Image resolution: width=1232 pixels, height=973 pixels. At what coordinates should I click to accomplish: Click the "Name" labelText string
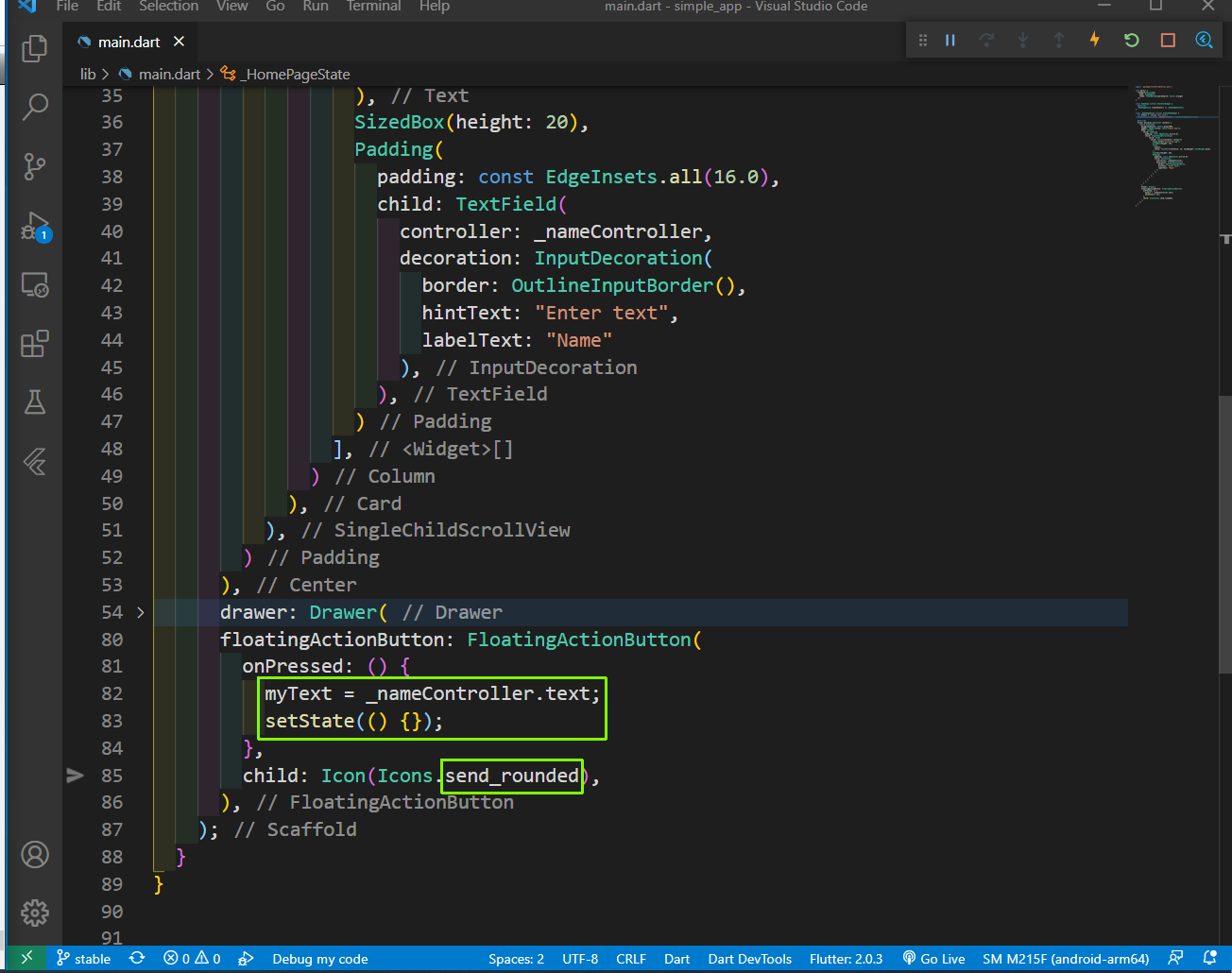(x=579, y=340)
